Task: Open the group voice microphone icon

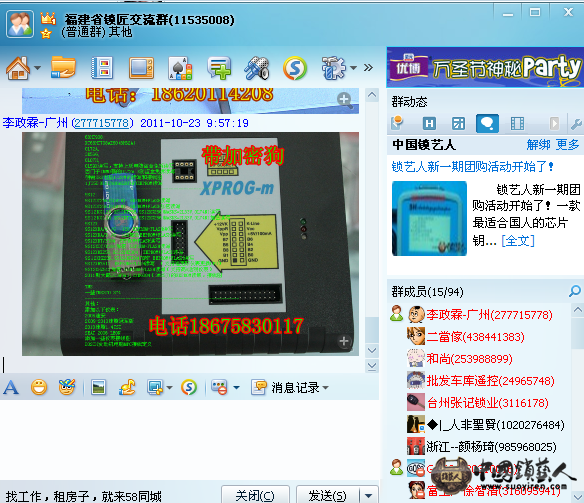Action: click(257, 68)
